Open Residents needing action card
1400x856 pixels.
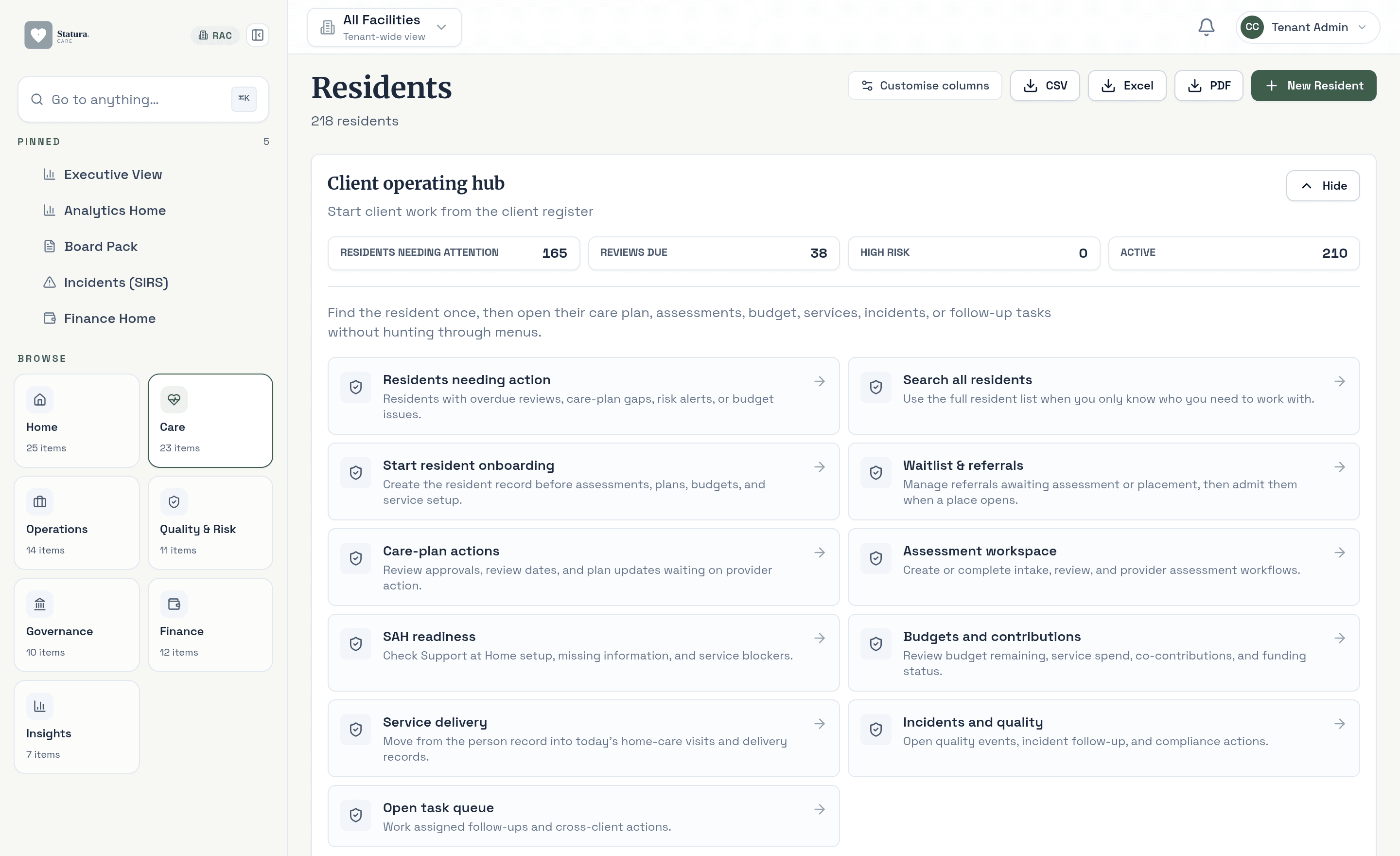583,395
